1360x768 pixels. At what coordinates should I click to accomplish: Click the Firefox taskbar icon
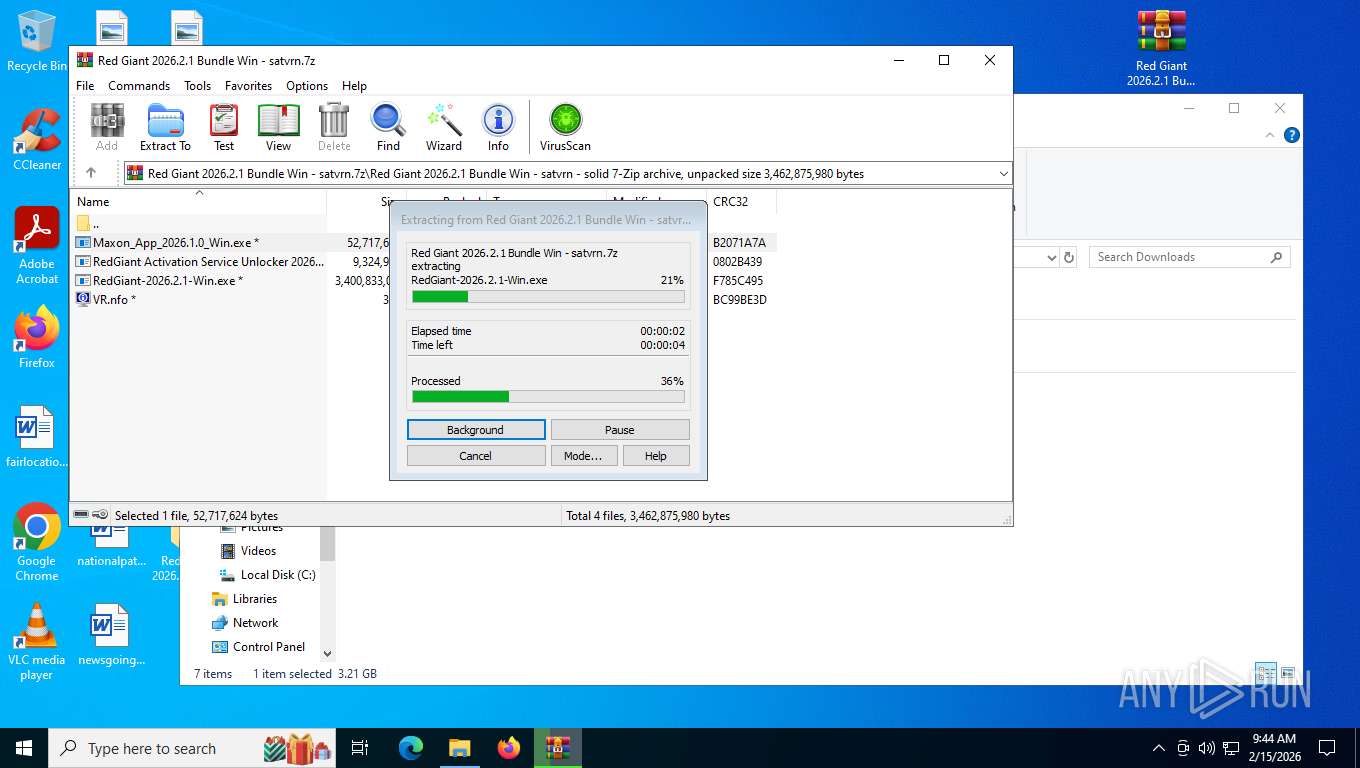[x=509, y=748]
